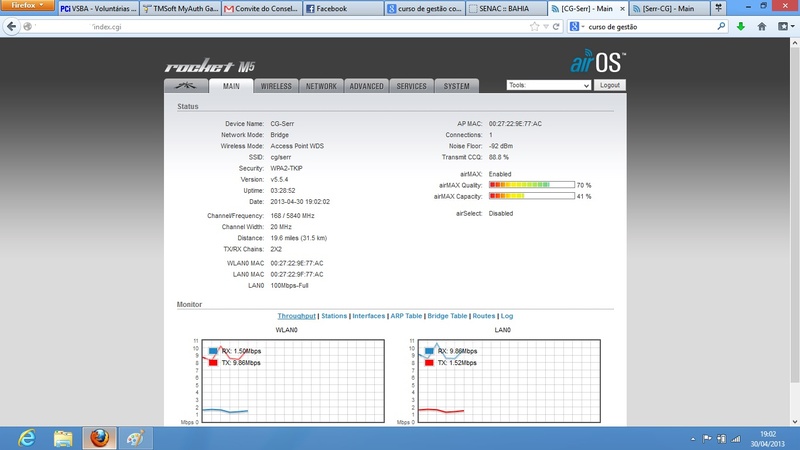The height and width of the screenshot is (450, 800).
Task: Click the search magnifier icon
Action: point(721,26)
